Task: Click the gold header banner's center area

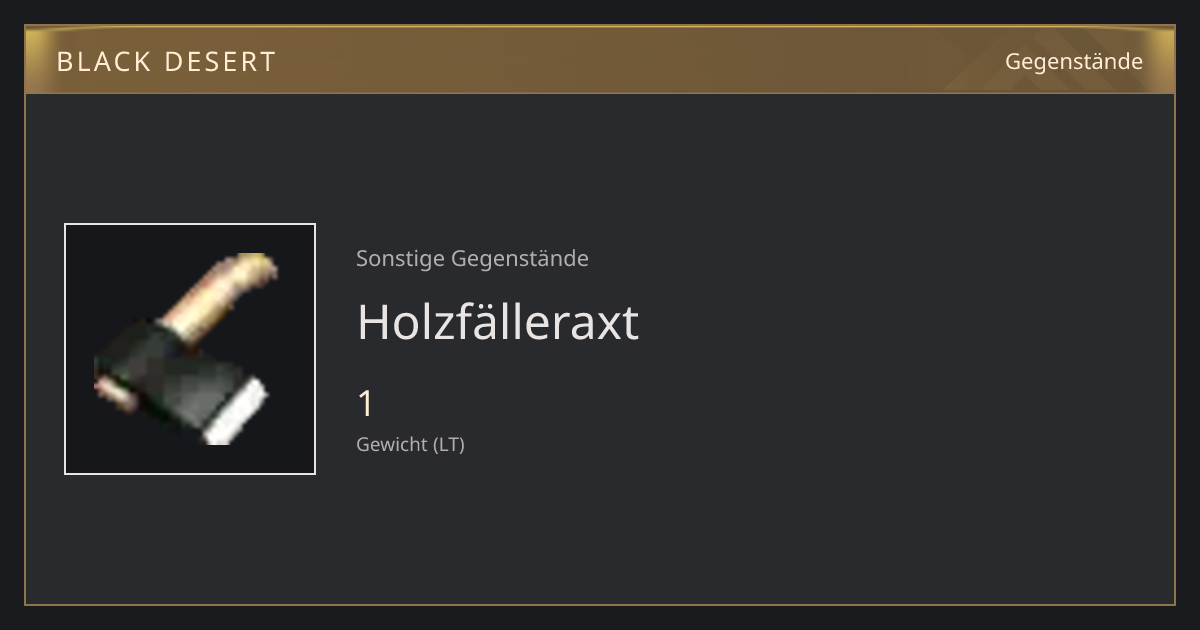Action: click(x=600, y=61)
